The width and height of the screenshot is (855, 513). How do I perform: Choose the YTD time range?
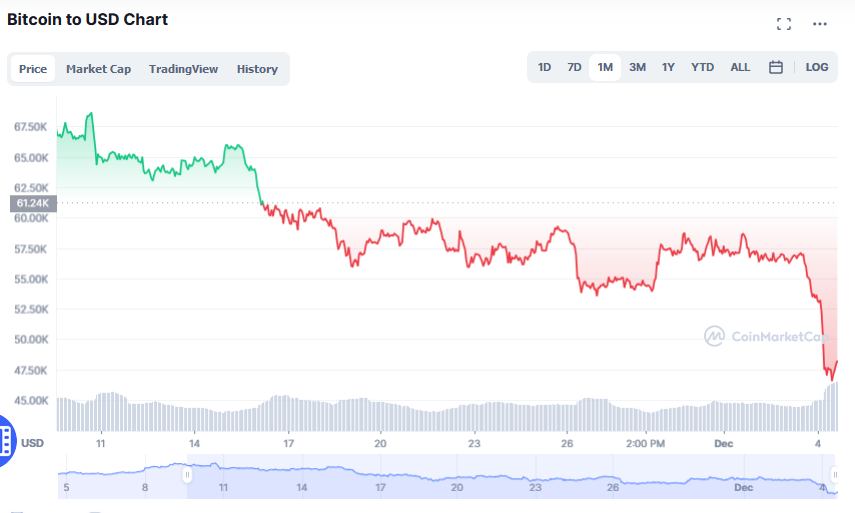coord(702,67)
